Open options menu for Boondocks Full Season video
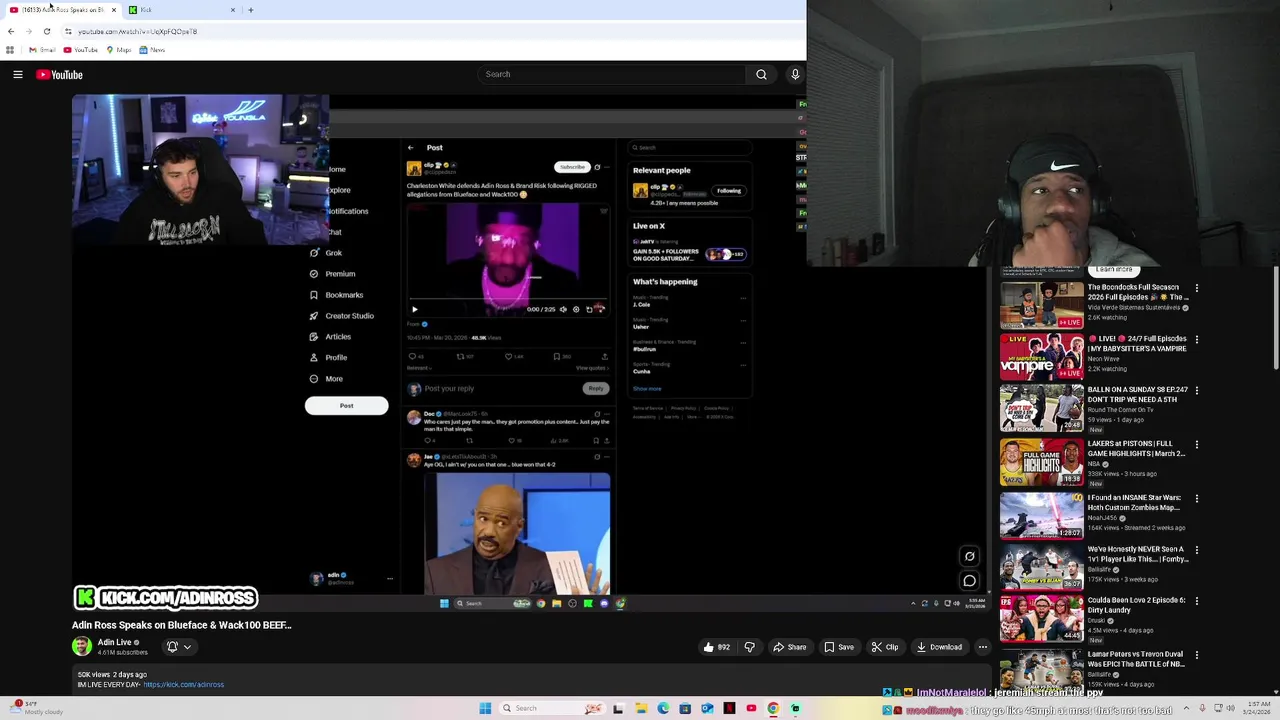The height and width of the screenshot is (720, 1280). (1196, 288)
